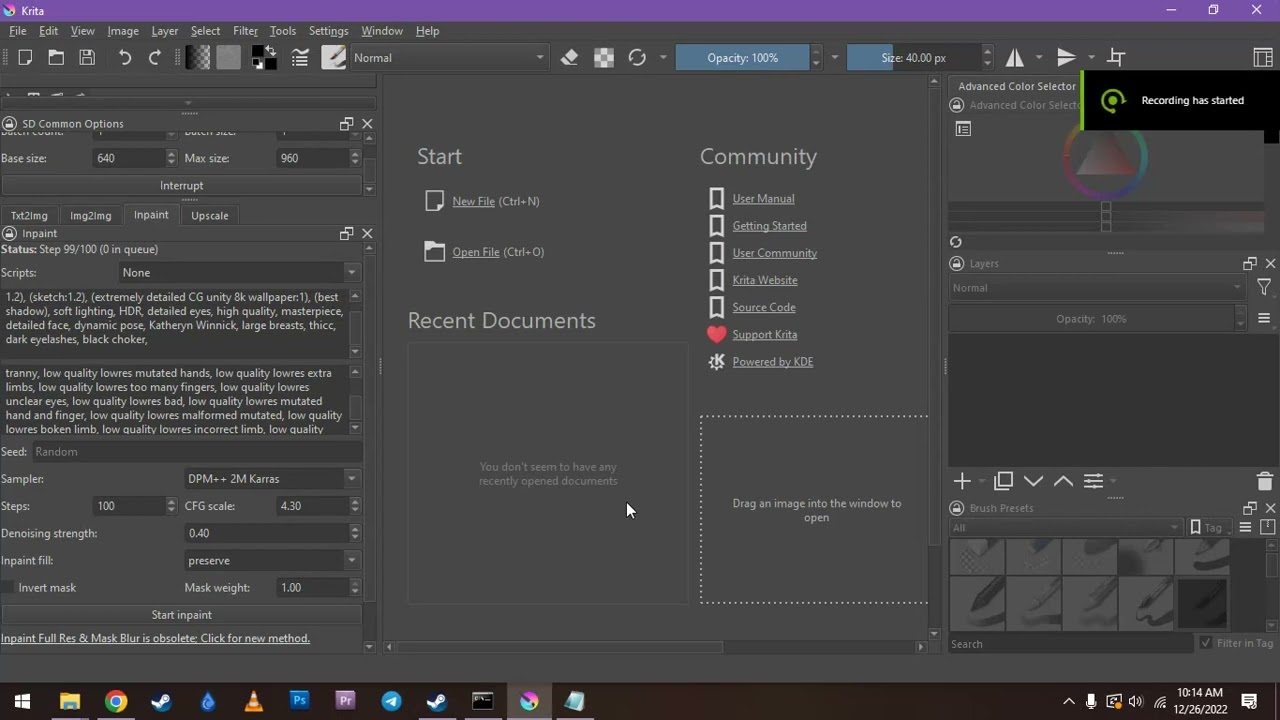
Task: Click the delete layer trash icon
Action: tap(1264, 481)
